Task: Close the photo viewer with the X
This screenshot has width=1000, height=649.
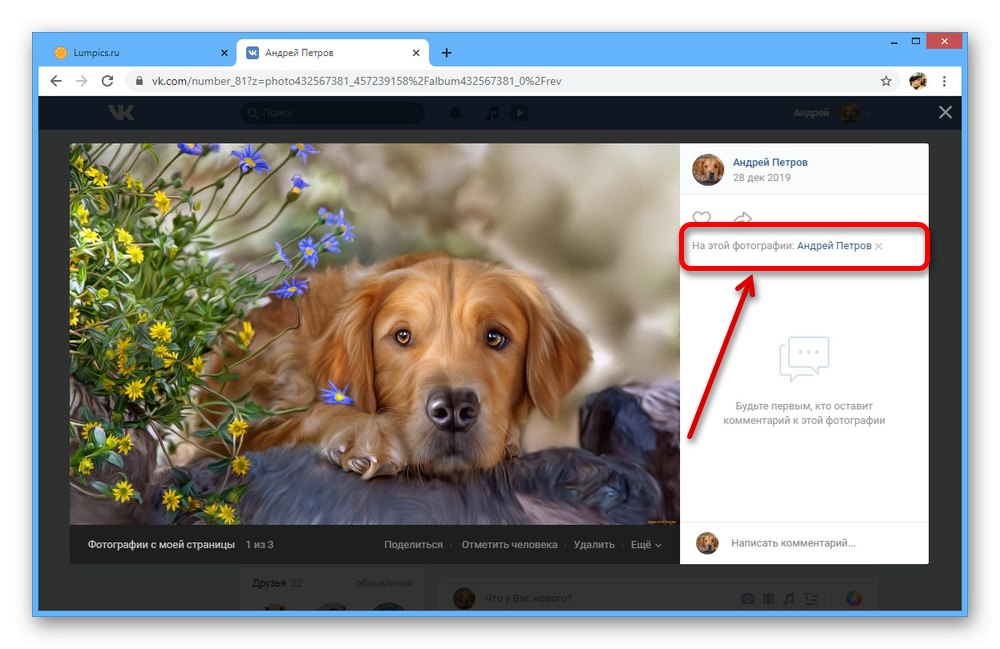Action: pyautogui.click(x=945, y=113)
